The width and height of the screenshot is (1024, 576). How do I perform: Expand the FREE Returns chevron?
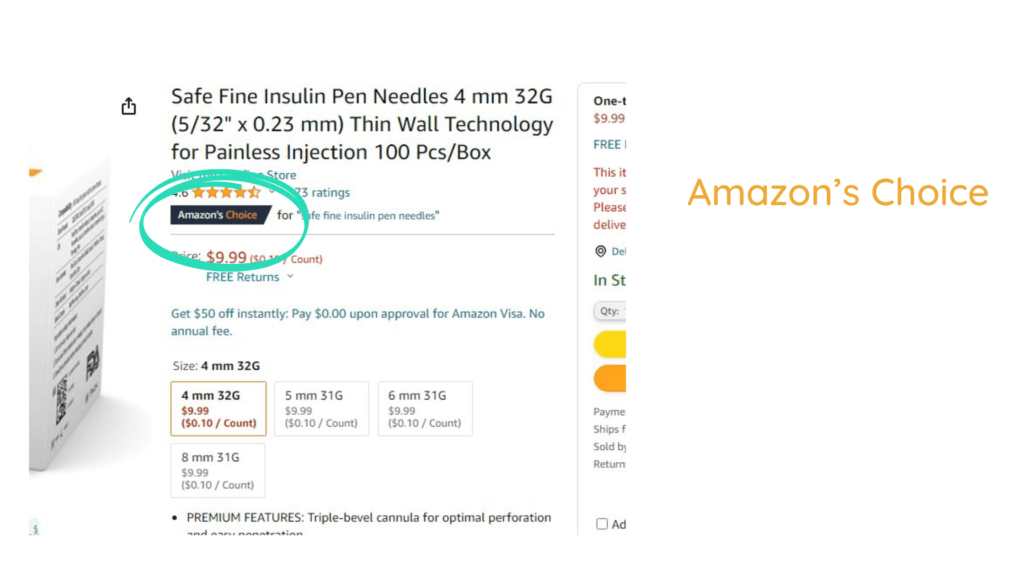(290, 277)
